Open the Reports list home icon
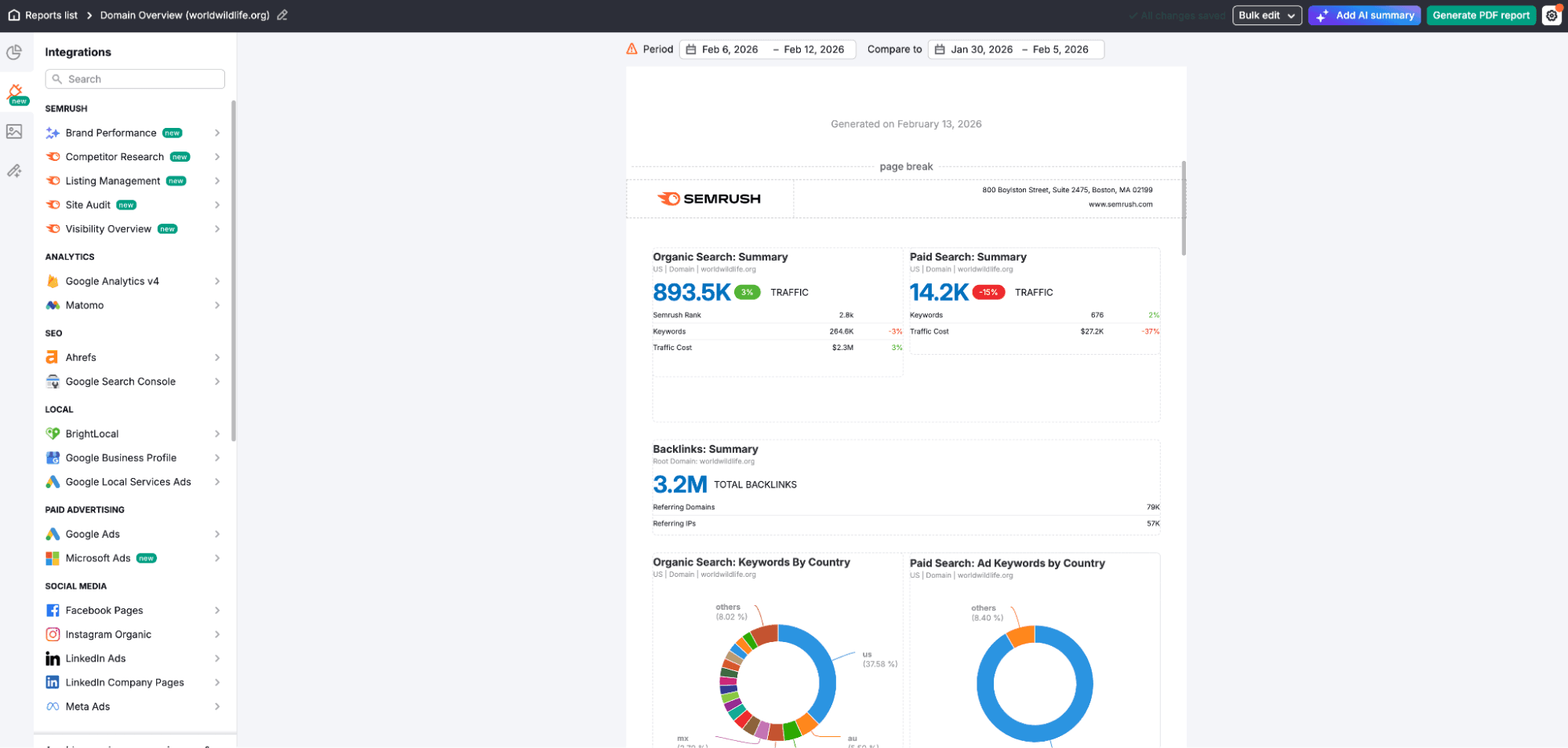1568x748 pixels. 14,15
